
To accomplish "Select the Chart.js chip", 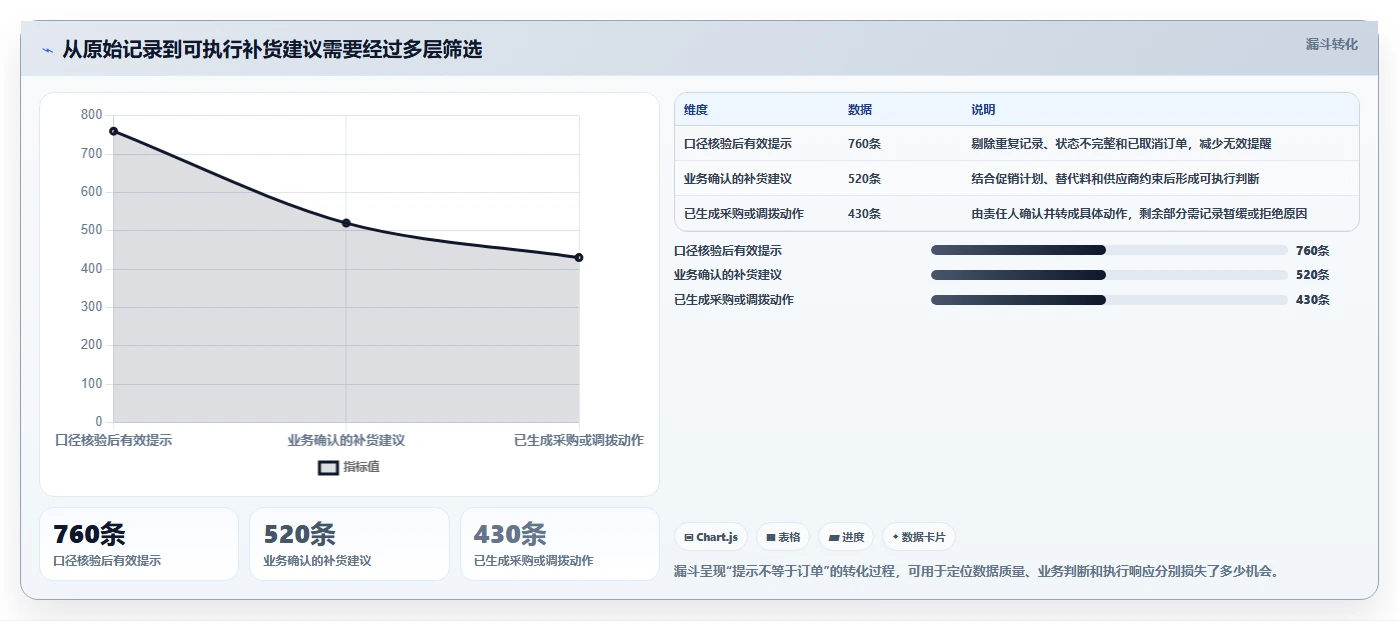I will (x=711, y=537).
